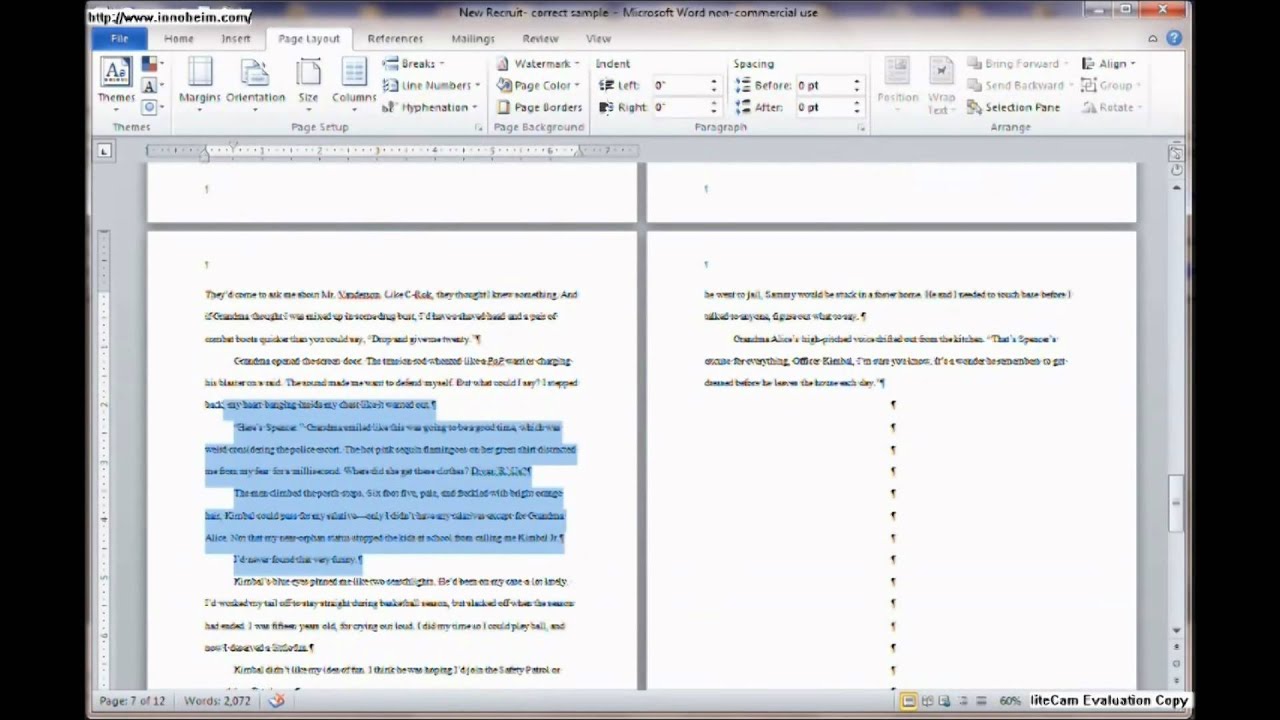1280x720 pixels.
Task: Expand the Breaks dropdown
Action: tap(414, 64)
